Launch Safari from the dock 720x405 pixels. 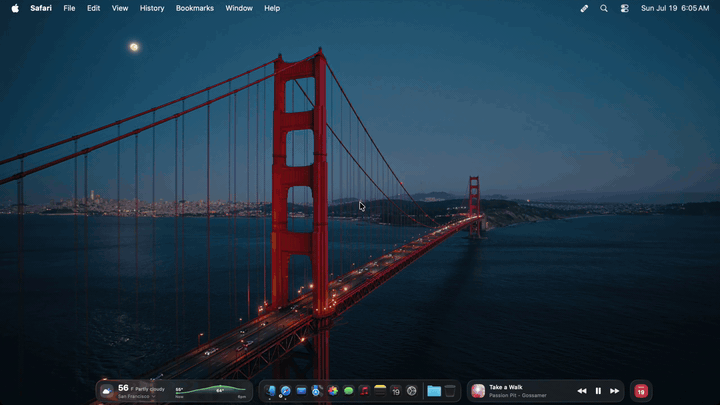286,391
